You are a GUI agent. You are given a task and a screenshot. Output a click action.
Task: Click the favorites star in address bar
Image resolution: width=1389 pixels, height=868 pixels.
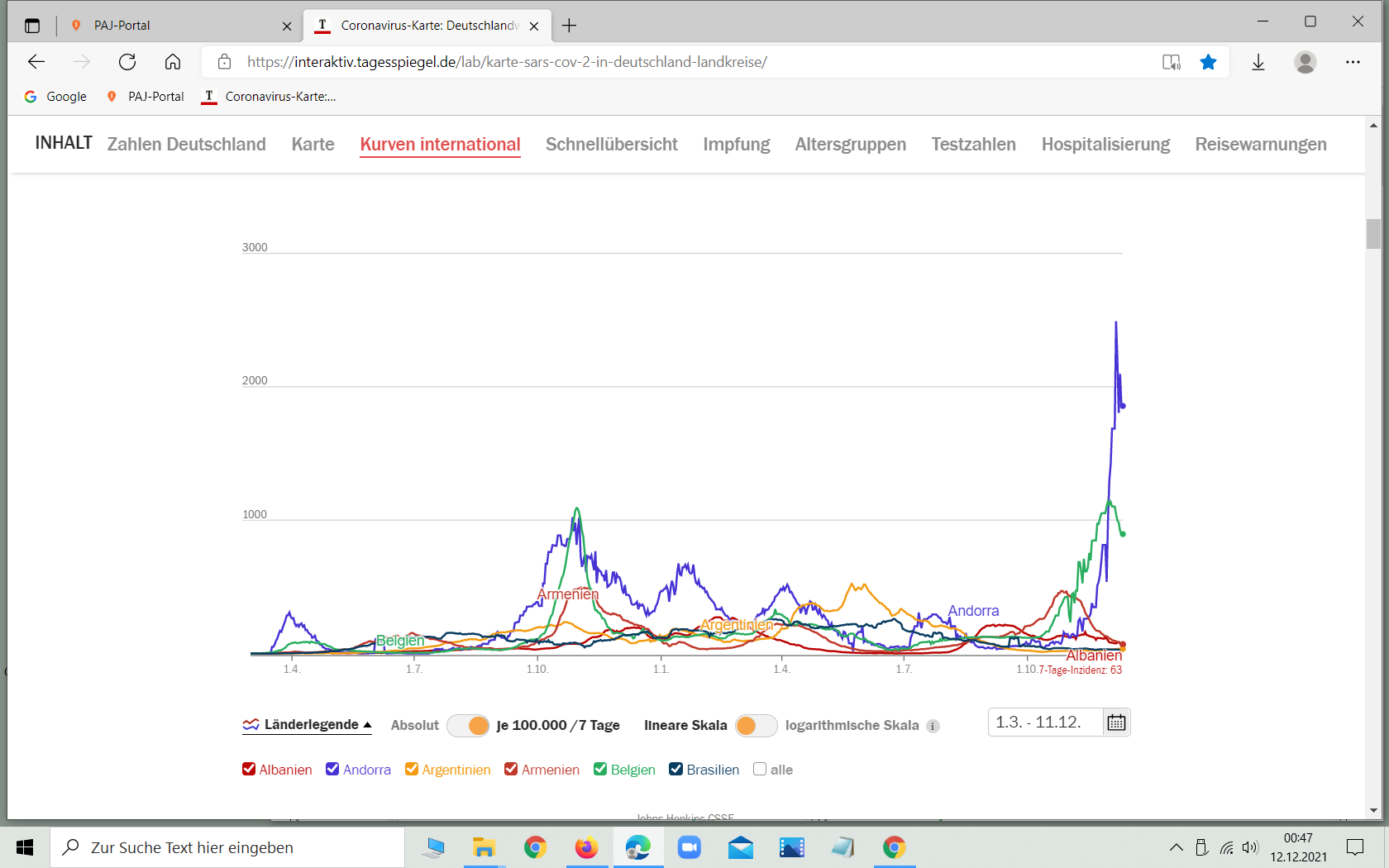(1208, 62)
